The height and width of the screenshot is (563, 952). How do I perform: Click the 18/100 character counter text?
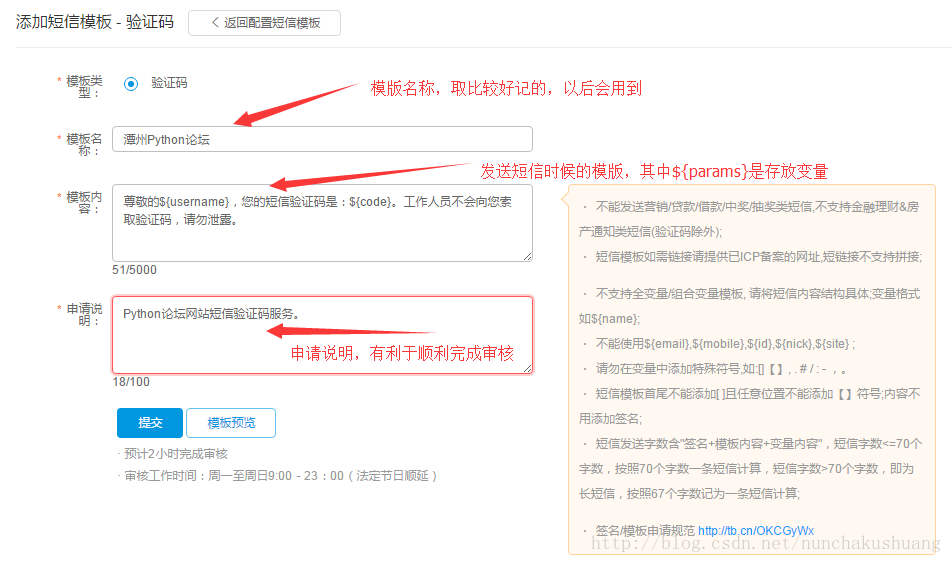131,381
